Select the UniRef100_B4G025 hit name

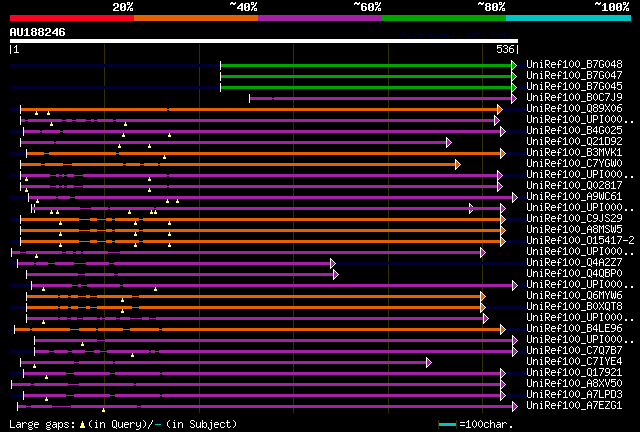point(574,131)
